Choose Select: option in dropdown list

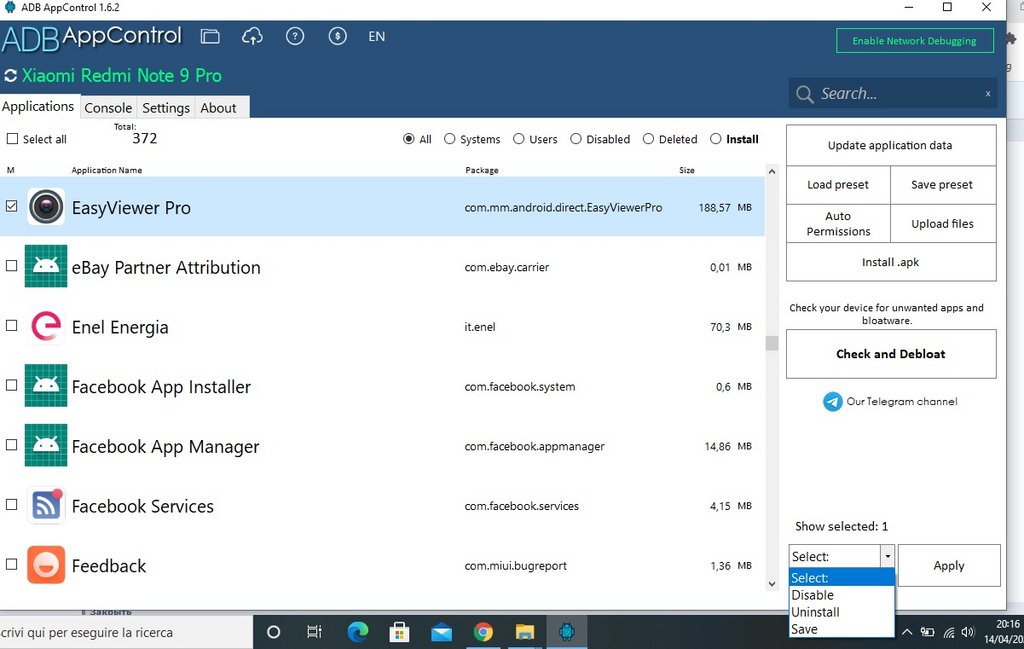tap(841, 578)
